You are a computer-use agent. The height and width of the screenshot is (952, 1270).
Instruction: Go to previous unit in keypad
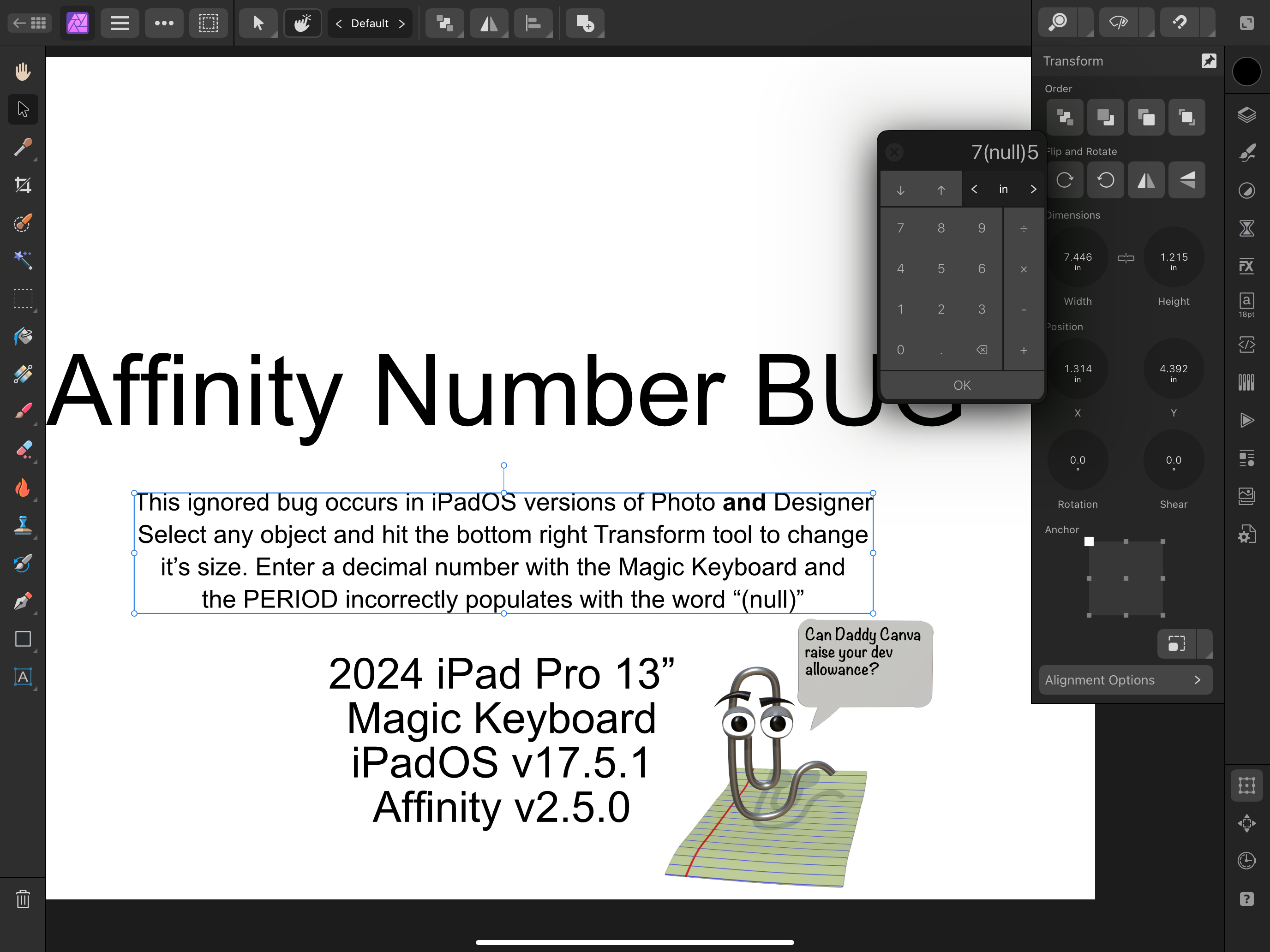click(974, 189)
